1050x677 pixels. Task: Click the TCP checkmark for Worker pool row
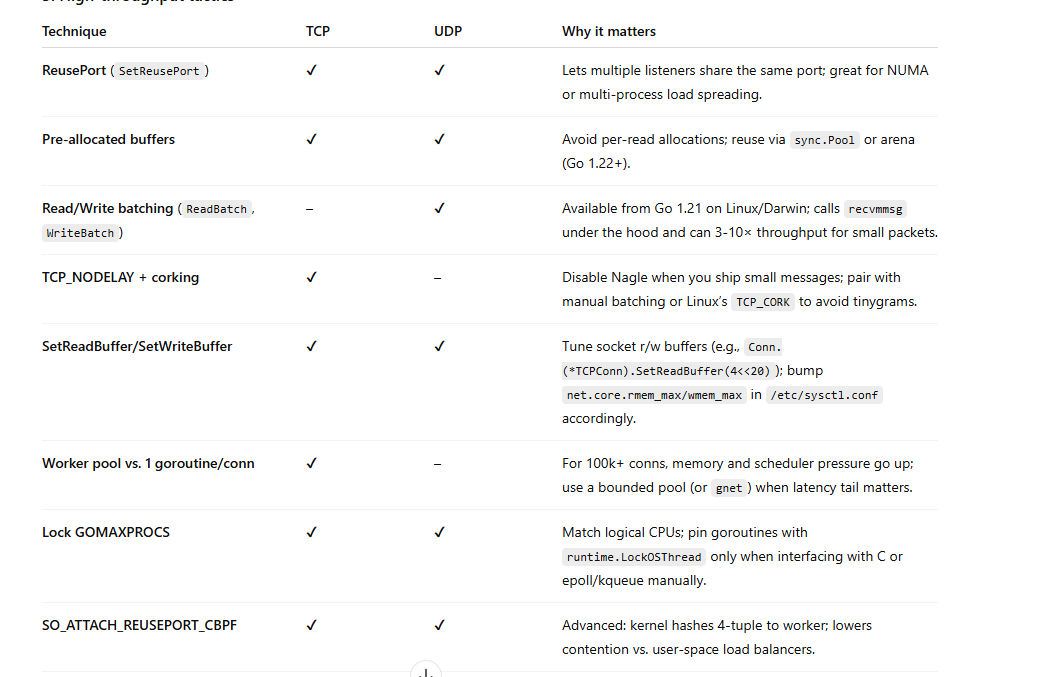point(311,463)
